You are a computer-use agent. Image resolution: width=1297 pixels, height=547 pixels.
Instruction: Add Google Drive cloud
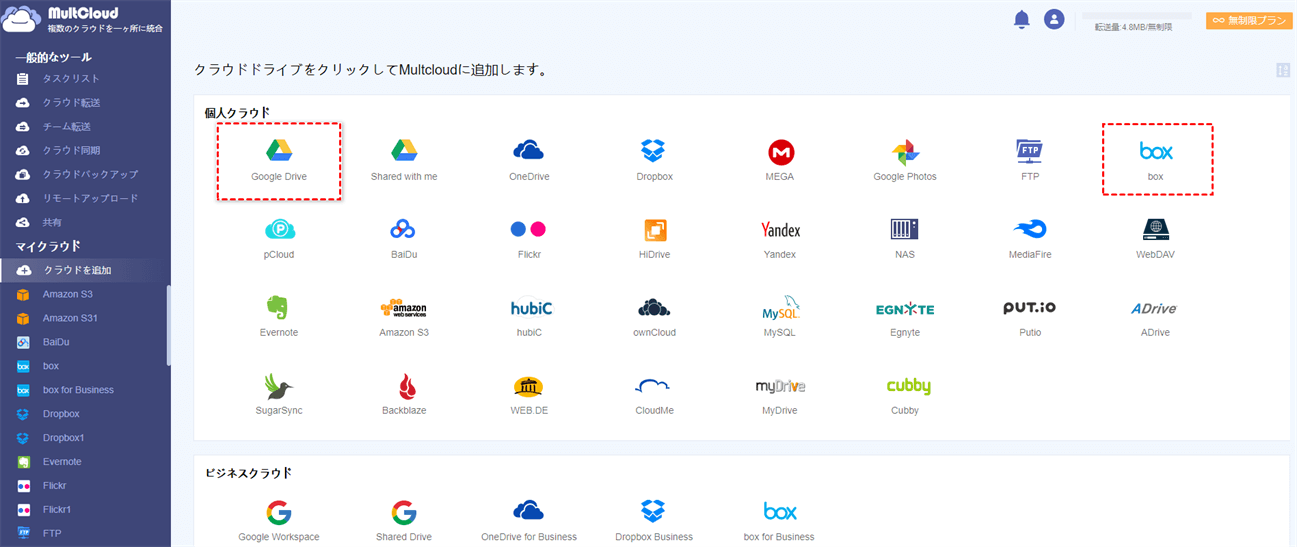click(279, 161)
